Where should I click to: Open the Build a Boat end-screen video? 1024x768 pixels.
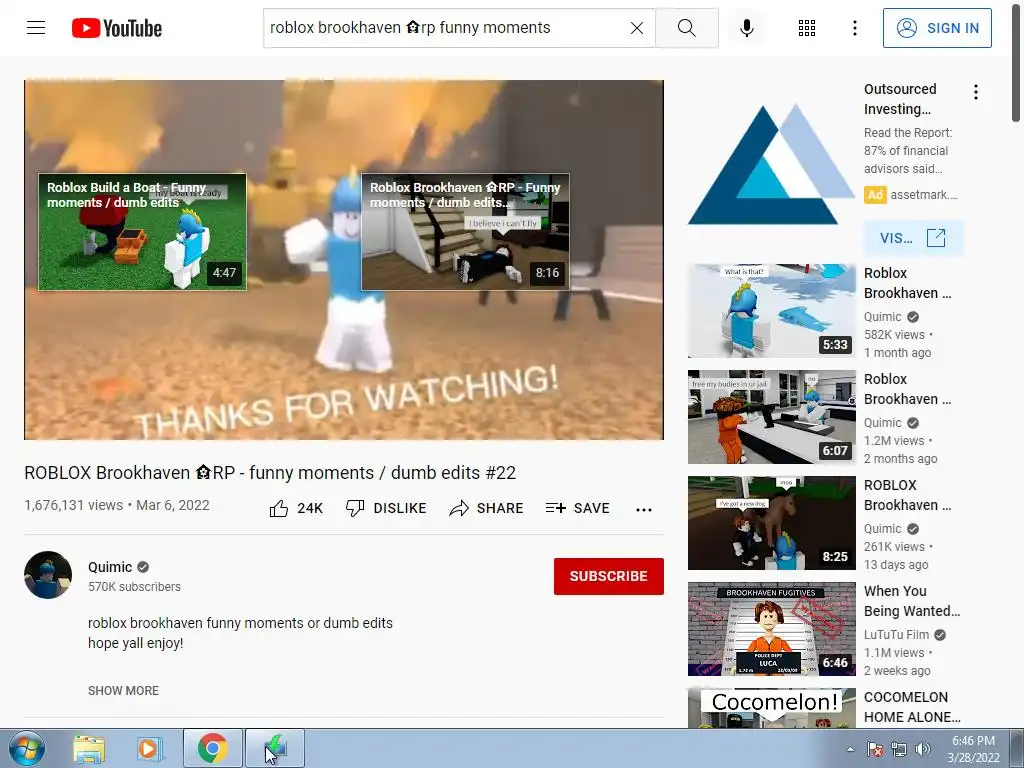pos(142,232)
